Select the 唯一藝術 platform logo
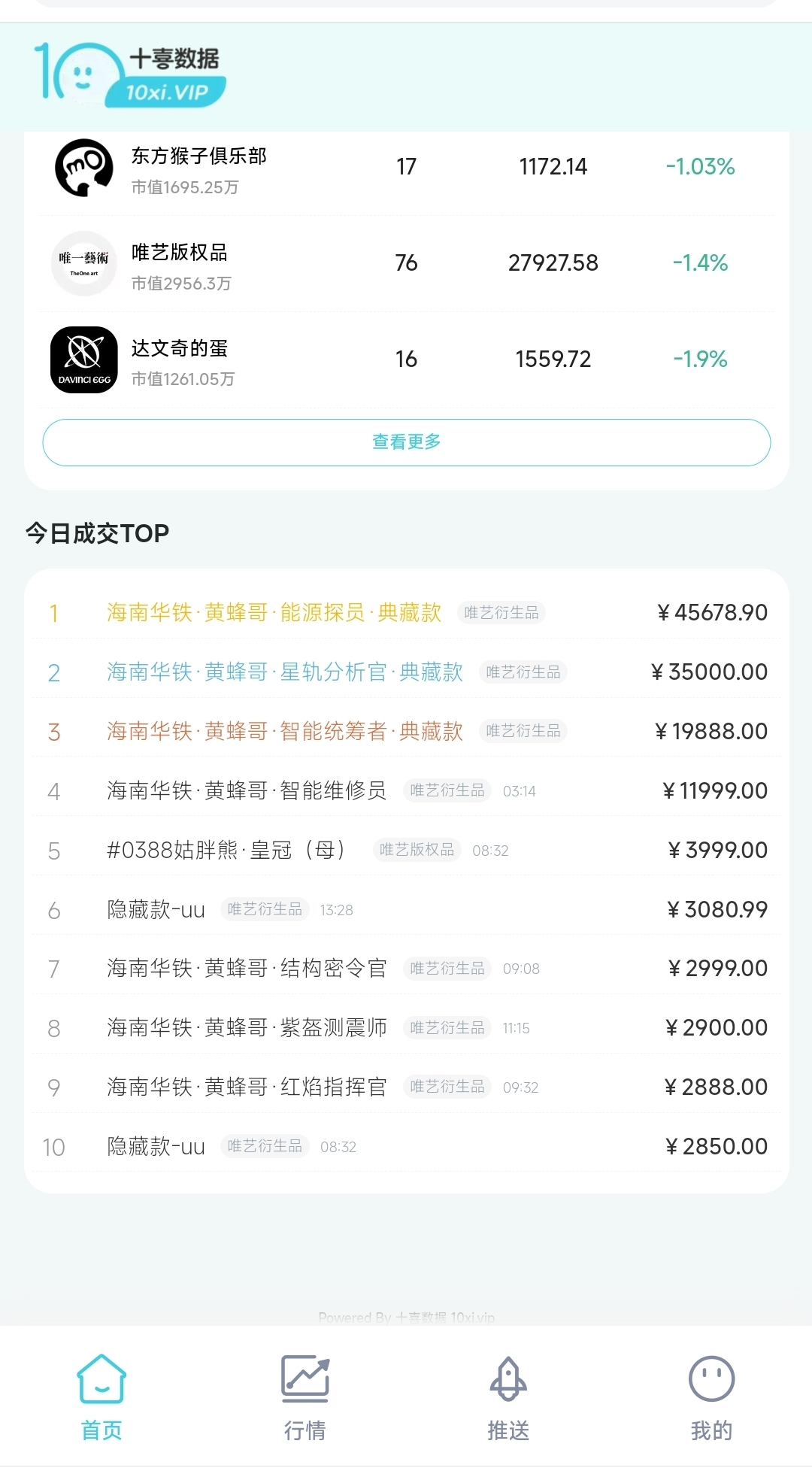 click(84, 263)
